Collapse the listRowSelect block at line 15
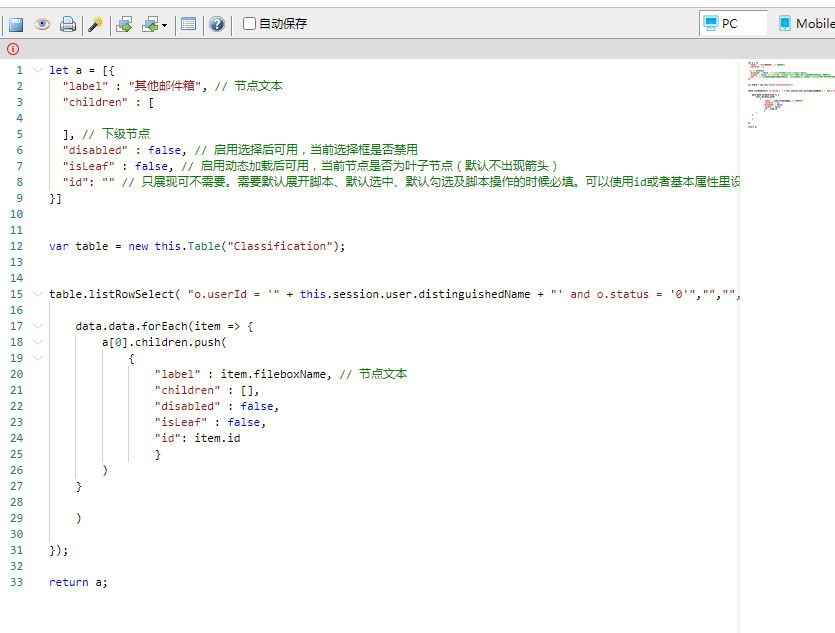Screen dimensions: 835x633 tap(37, 294)
